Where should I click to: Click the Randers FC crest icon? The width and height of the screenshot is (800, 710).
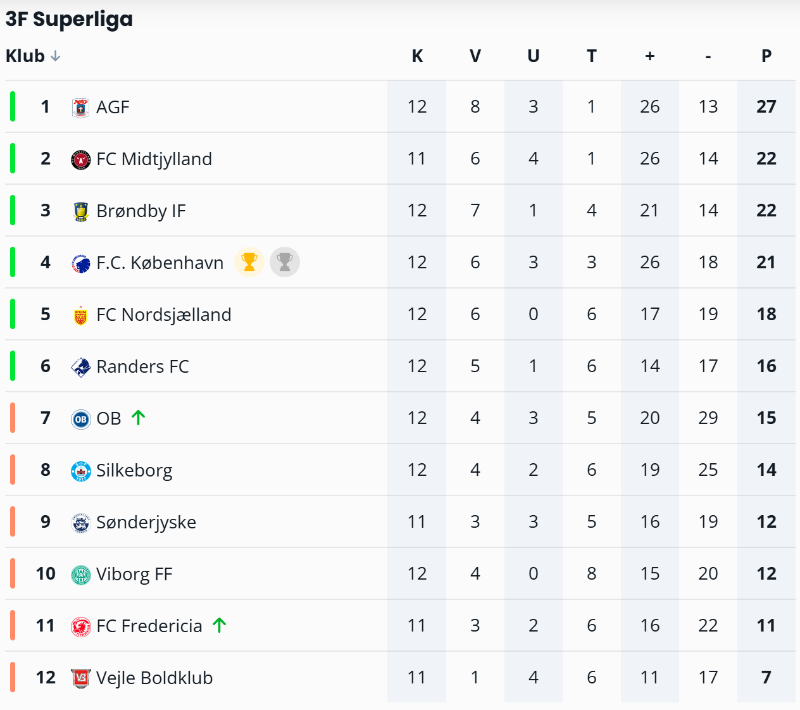(81, 367)
